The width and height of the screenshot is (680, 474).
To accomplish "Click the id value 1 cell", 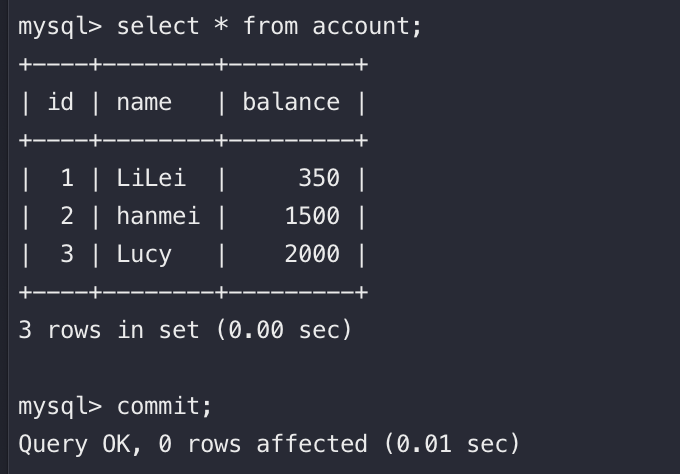I will click(67, 178).
